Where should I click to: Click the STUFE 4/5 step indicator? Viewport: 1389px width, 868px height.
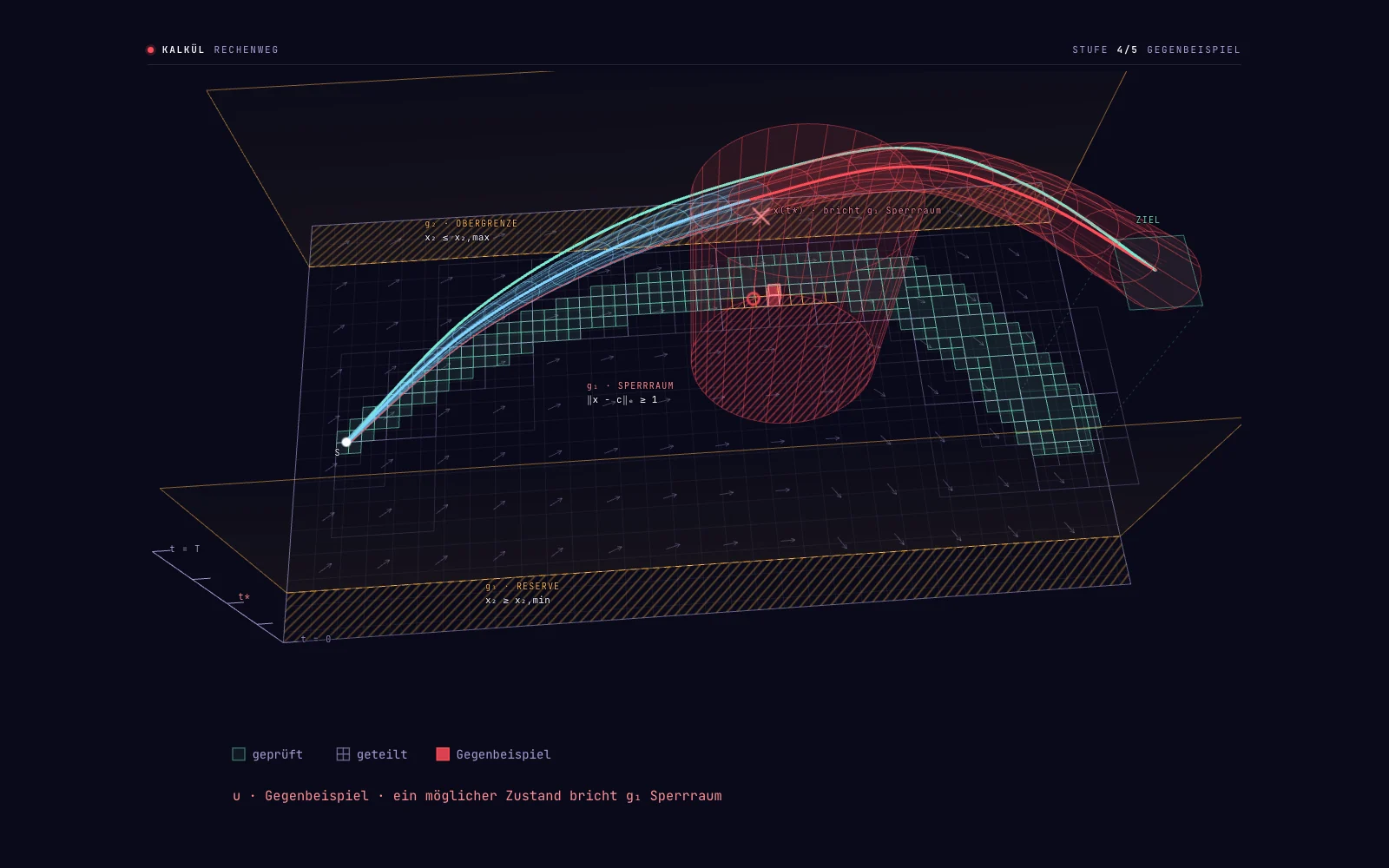point(1105,49)
